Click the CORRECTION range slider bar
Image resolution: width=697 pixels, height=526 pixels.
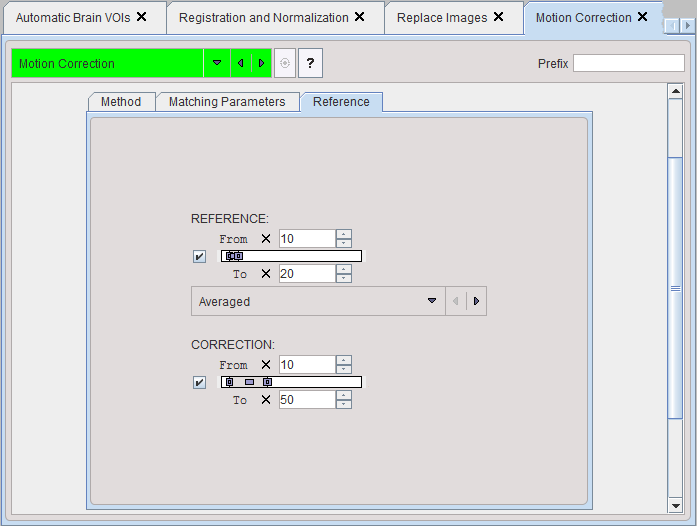292,382
